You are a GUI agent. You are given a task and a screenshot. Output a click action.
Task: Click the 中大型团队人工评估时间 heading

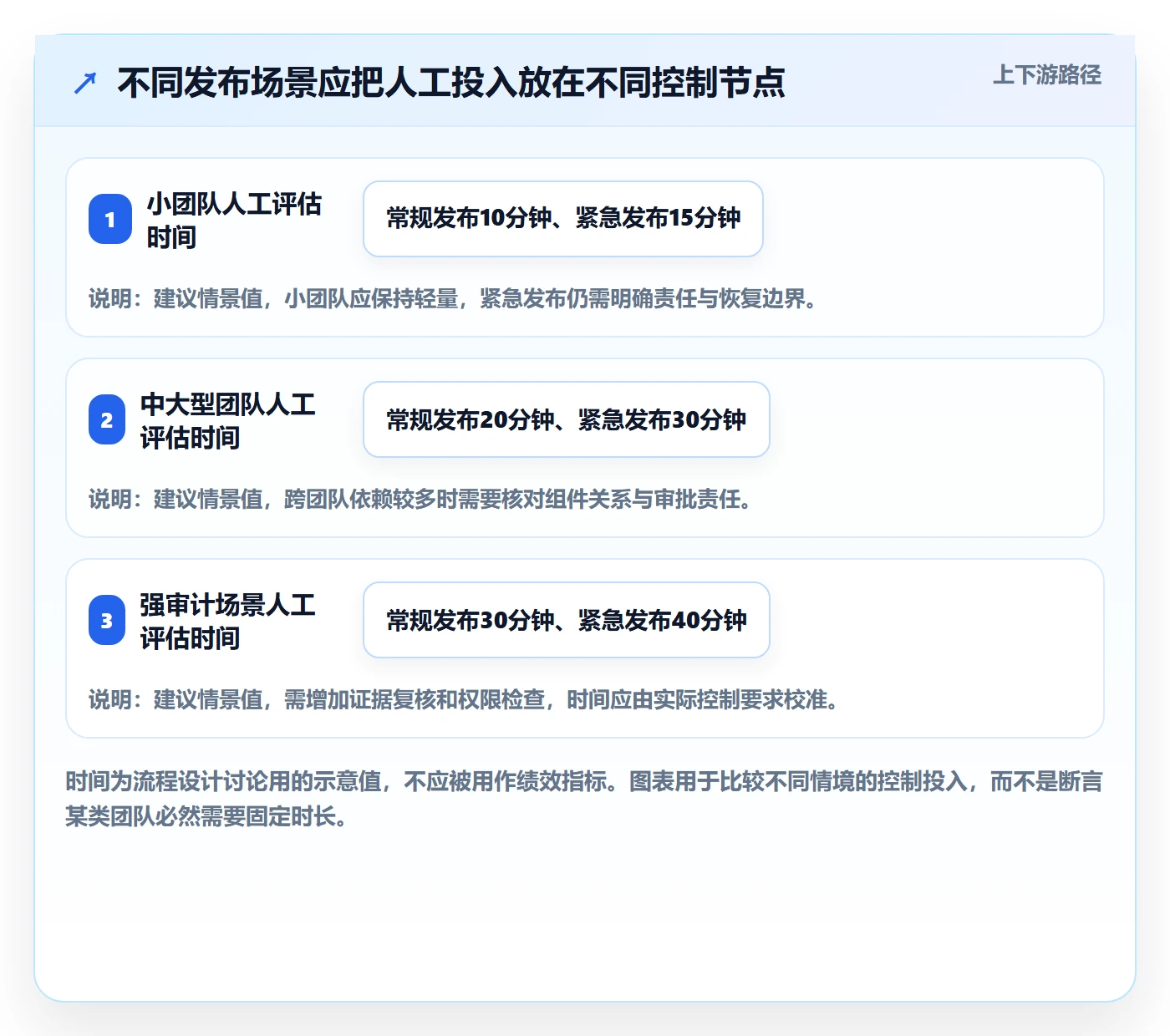click(228, 420)
